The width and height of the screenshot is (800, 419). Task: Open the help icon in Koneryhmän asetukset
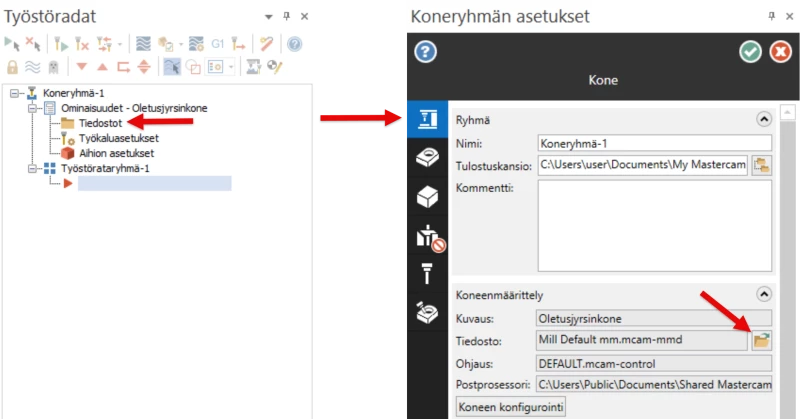point(425,52)
